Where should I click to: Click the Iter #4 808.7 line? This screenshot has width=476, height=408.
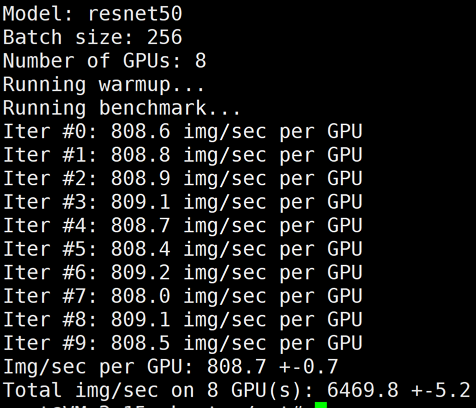(183, 226)
